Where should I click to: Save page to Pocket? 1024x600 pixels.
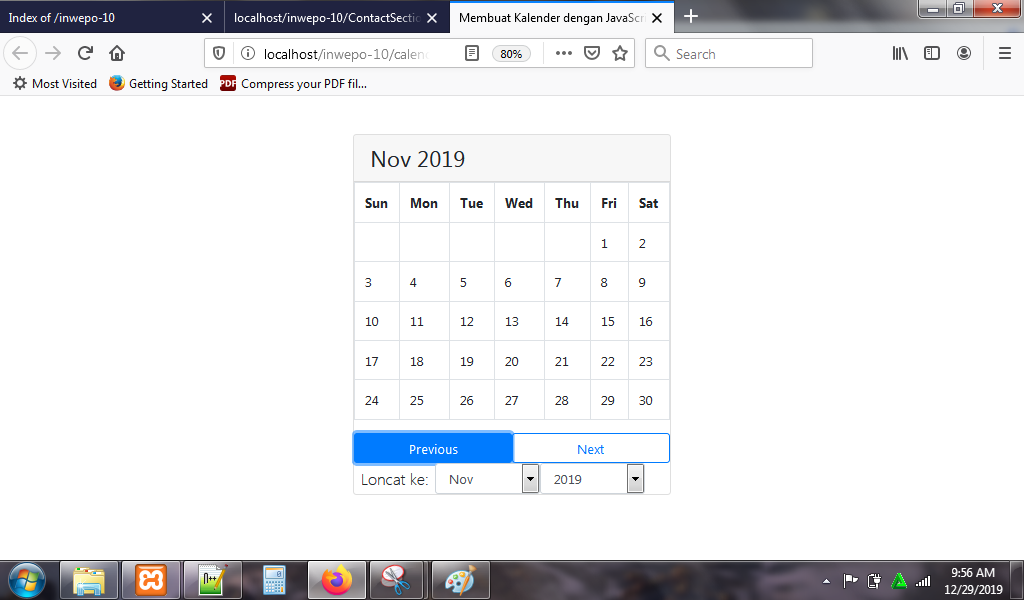(592, 54)
